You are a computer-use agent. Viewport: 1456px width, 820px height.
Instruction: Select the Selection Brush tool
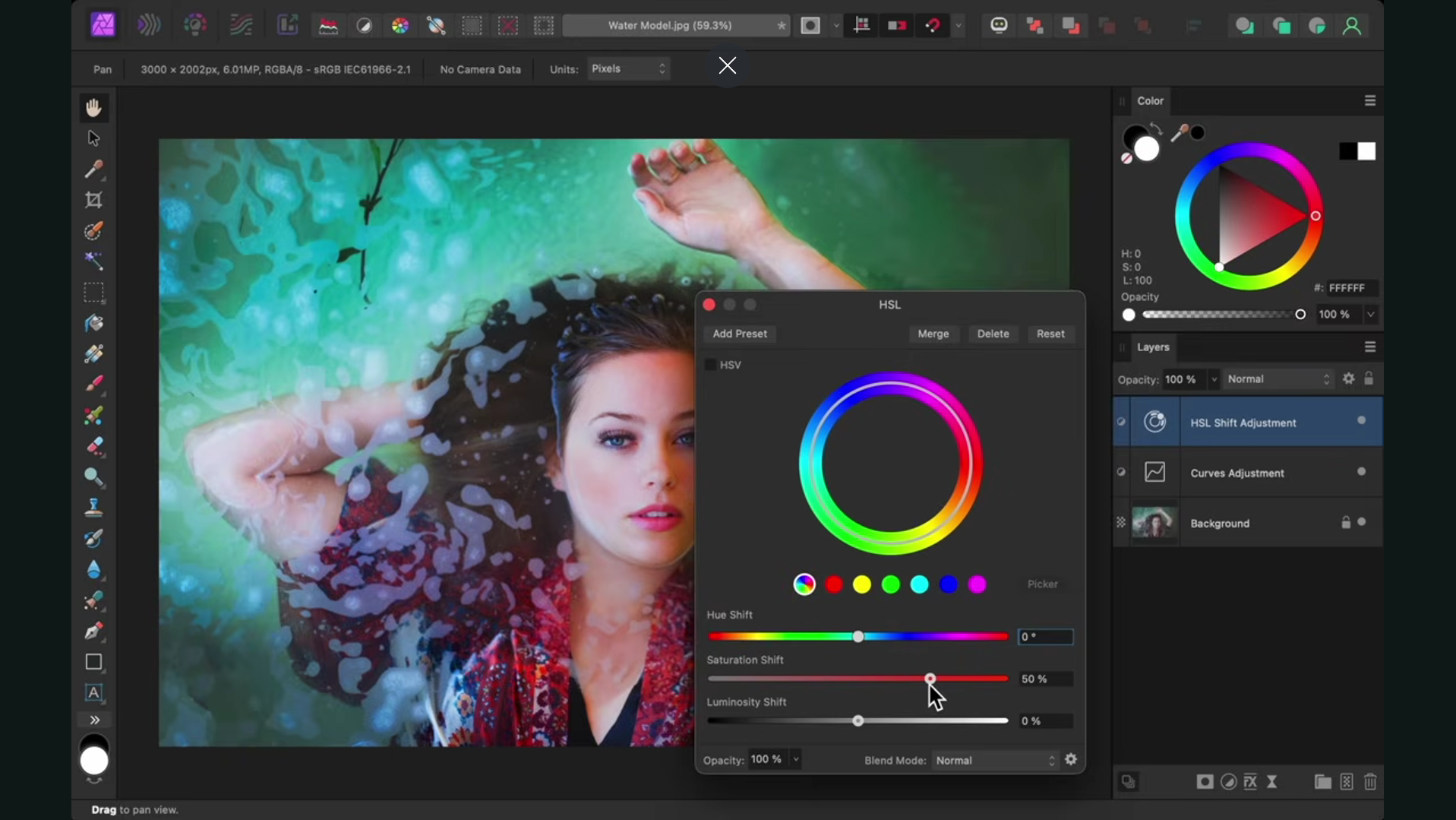tap(93, 231)
